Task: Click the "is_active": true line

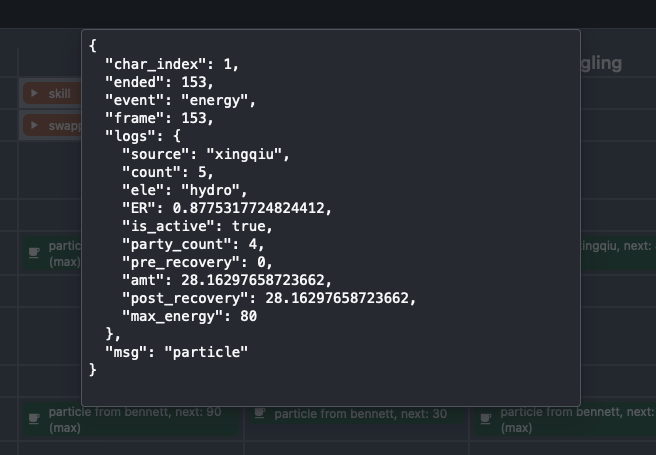Action: (x=197, y=226)
